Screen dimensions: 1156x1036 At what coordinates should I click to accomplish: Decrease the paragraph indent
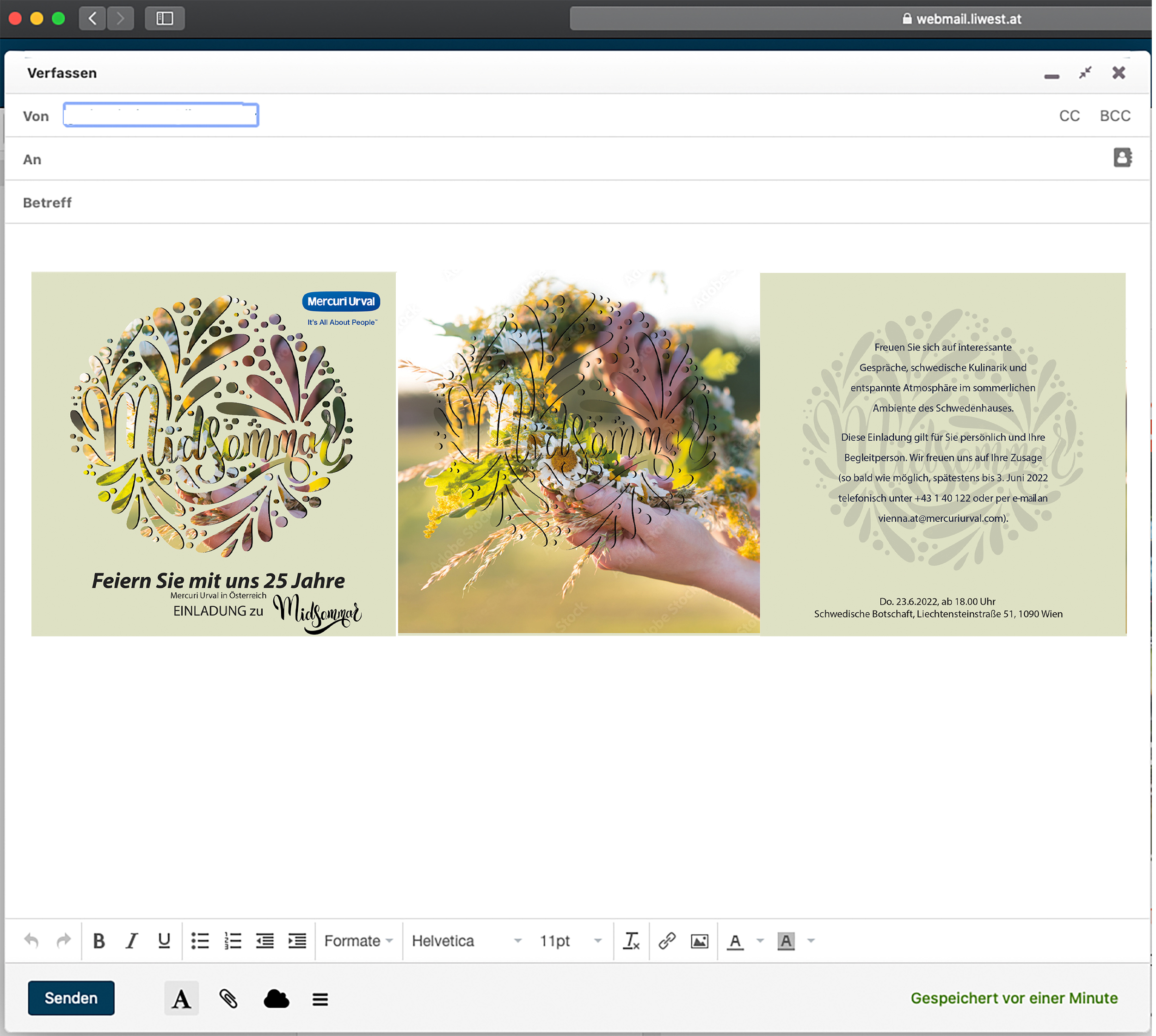click(x=265, y=941)
